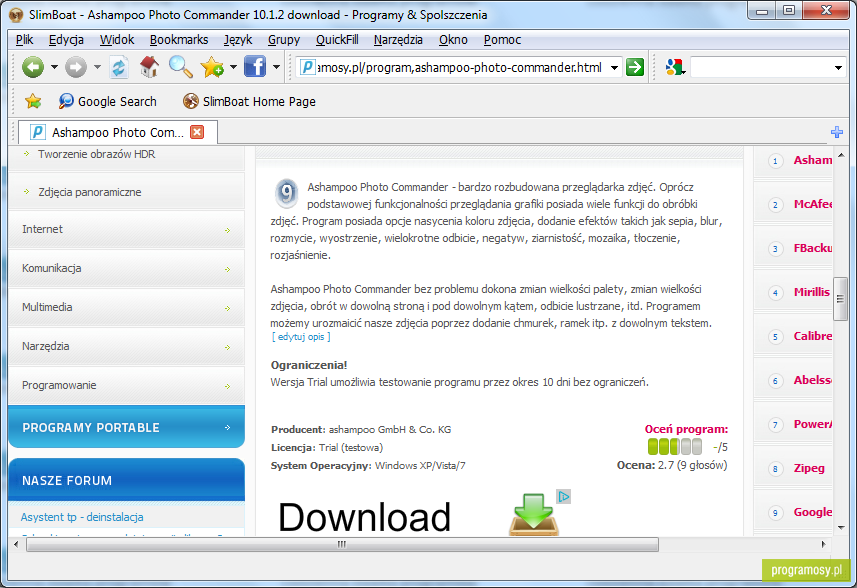Open the bookmark star dropdown arrow

(233, 67)
